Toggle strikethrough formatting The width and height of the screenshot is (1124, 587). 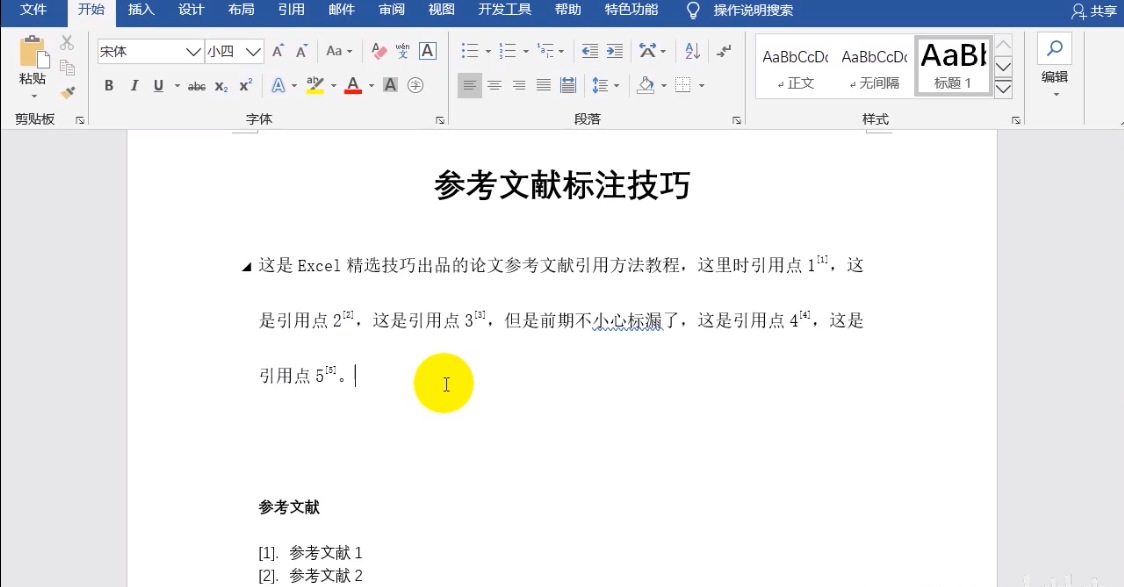(x=196, y=86)
